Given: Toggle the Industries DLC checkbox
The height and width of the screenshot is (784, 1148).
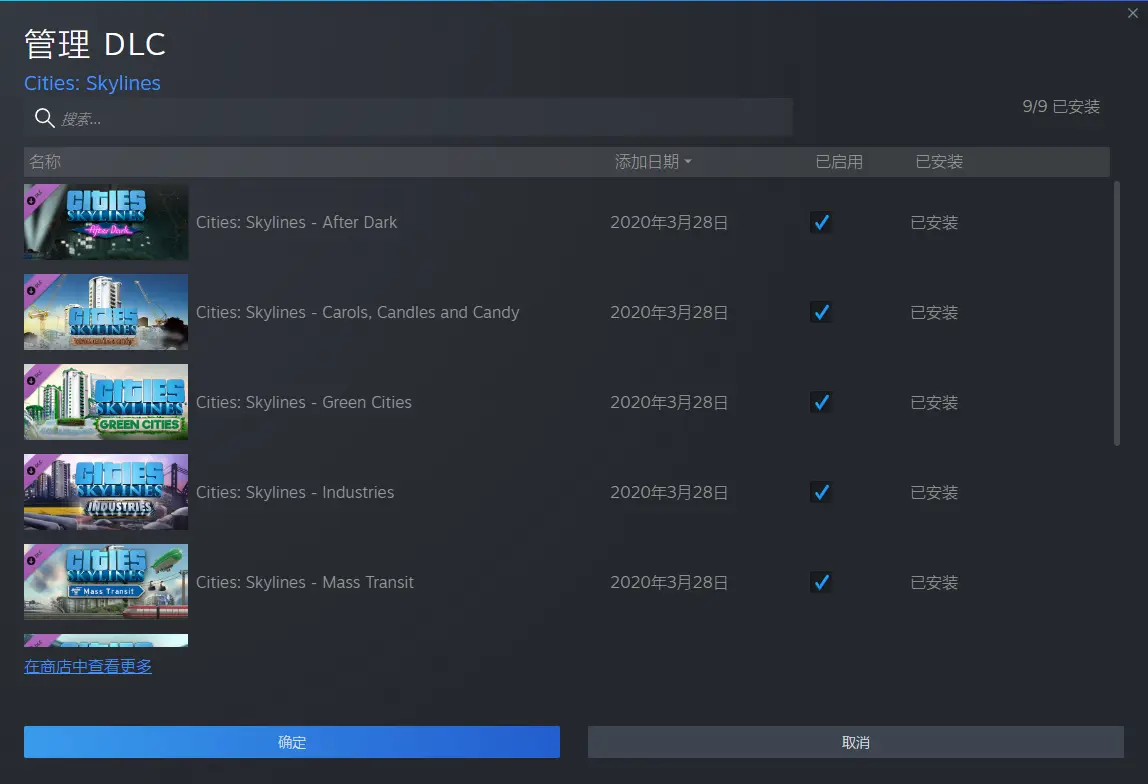Looking at the screenshot, I should click(821, 492).
